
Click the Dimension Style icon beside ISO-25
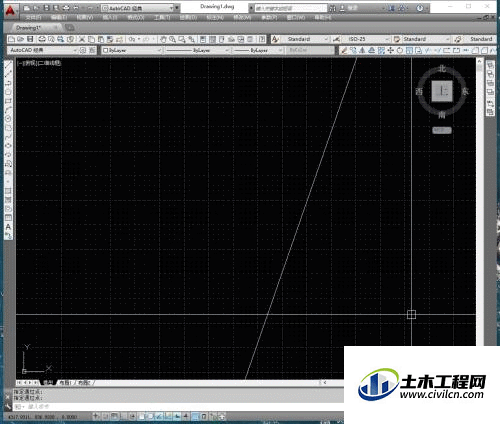click(336, 39)
